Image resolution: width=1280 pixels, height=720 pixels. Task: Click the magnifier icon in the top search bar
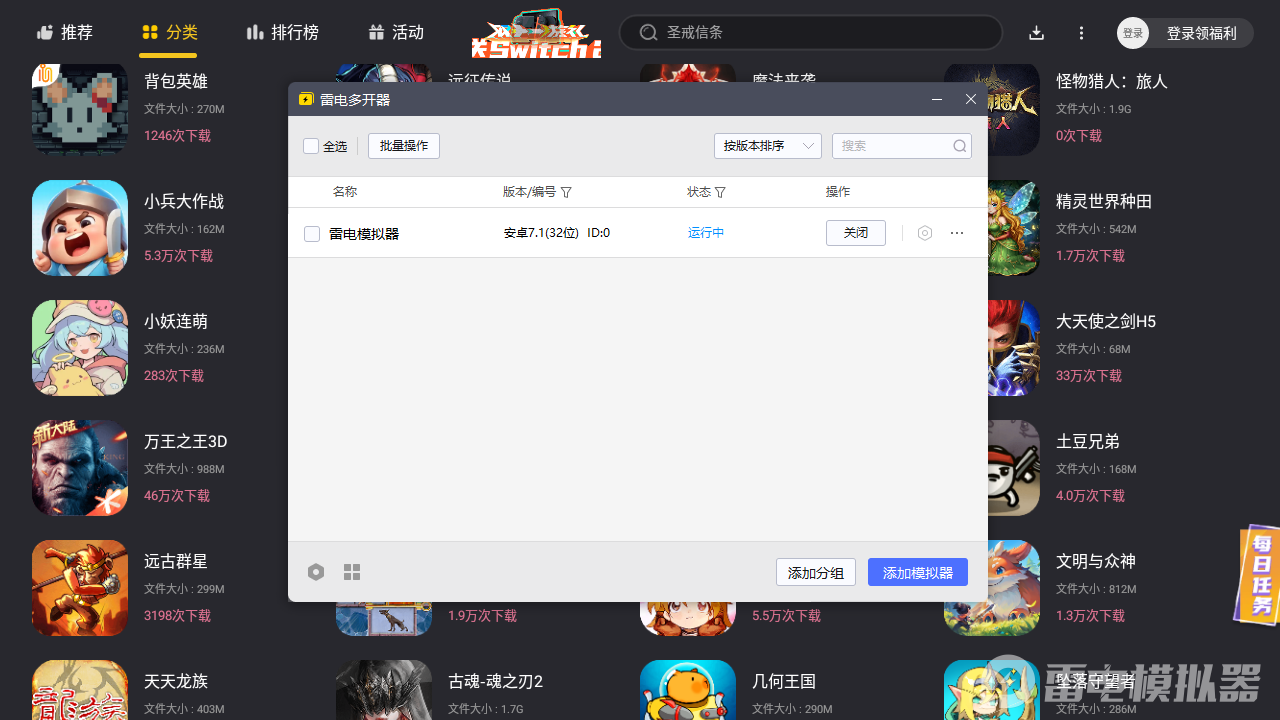pyautogui.click(x=647, y=32)
